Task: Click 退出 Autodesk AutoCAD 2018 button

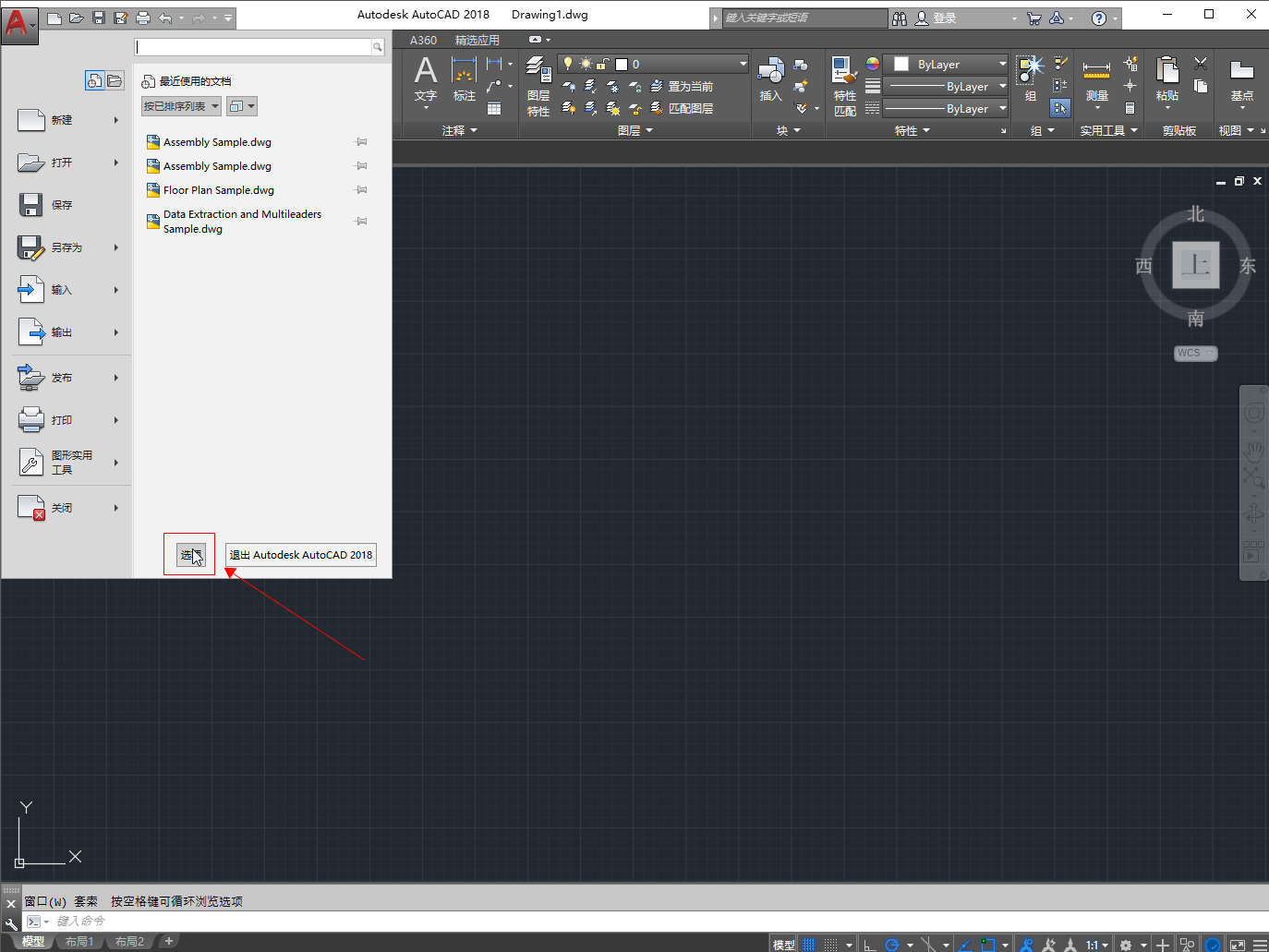Action: coord(301,555)
